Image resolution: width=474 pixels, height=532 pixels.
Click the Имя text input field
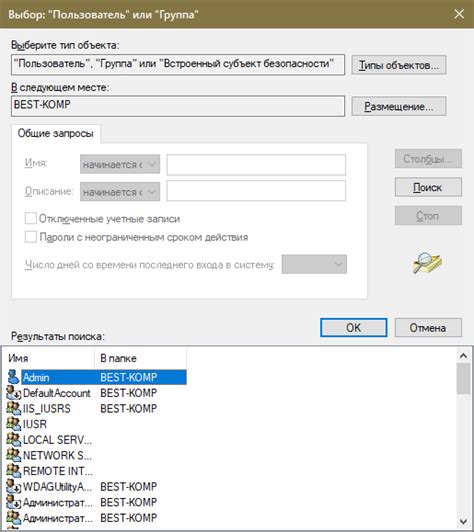click(x=256, y=165)
